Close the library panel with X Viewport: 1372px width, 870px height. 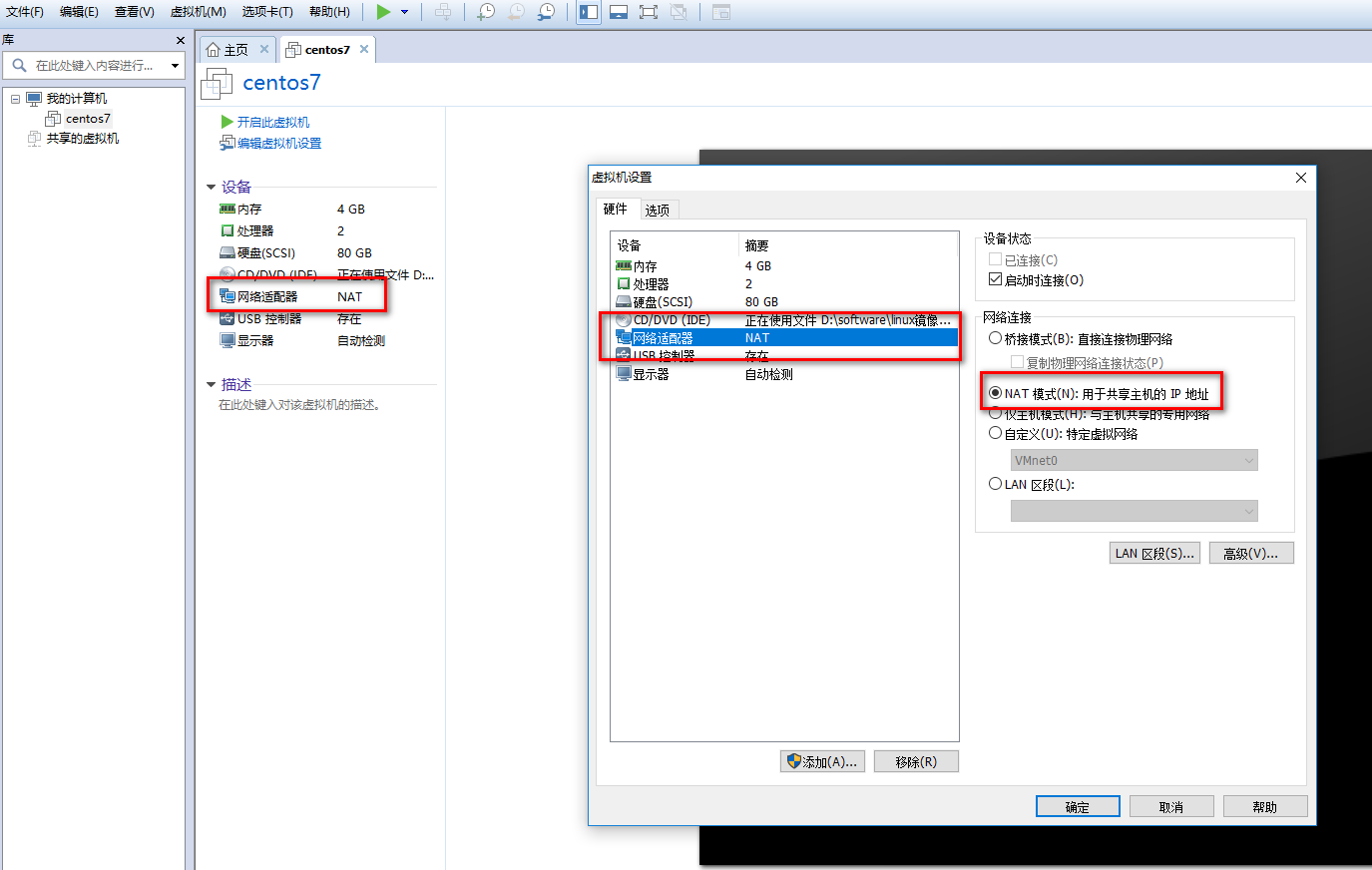(x=180, y=40)
